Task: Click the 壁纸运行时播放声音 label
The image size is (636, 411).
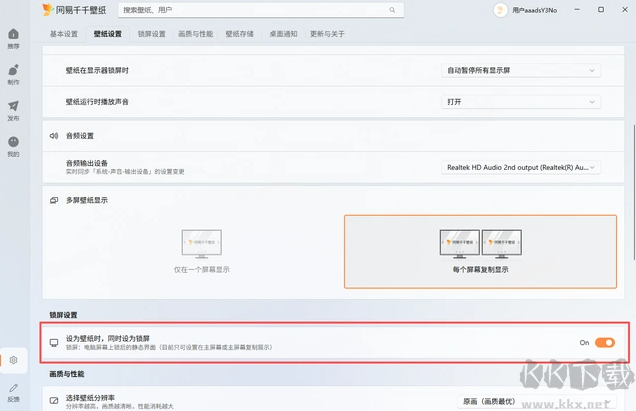Action: pyautogui.click(x=97, y=102)
